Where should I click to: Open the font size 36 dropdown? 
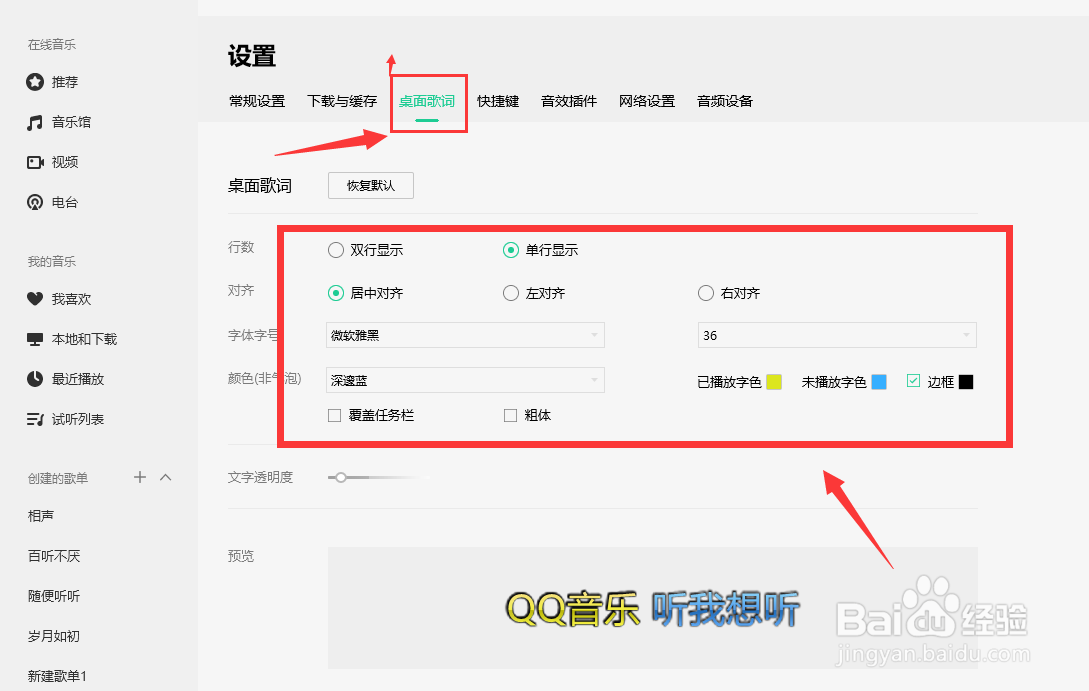pyautogui.click(x=836, y=335)
